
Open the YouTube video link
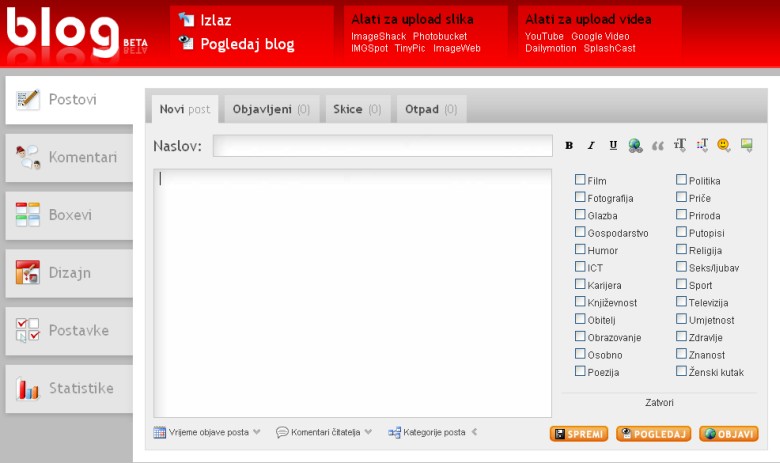pos(544,36)
